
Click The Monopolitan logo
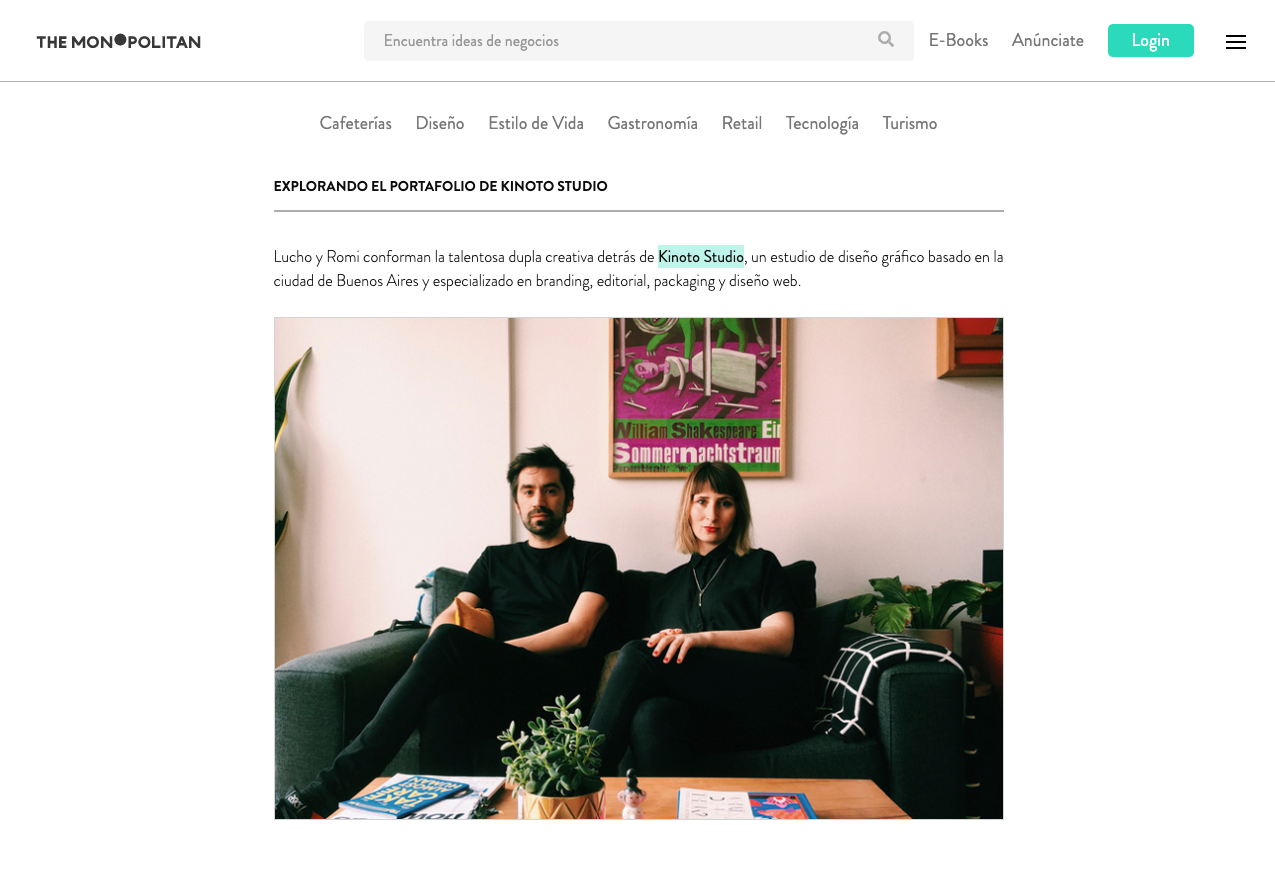click(x=119, y=41)
